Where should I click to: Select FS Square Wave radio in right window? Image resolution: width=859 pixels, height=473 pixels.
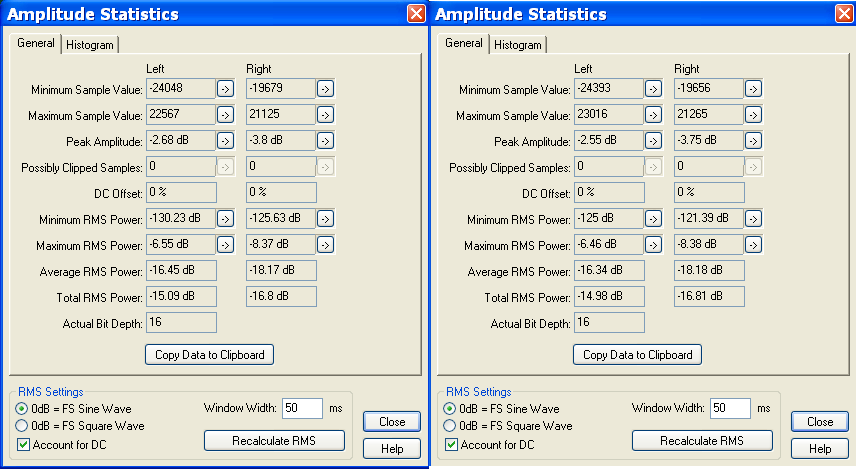tap(449, 426)
